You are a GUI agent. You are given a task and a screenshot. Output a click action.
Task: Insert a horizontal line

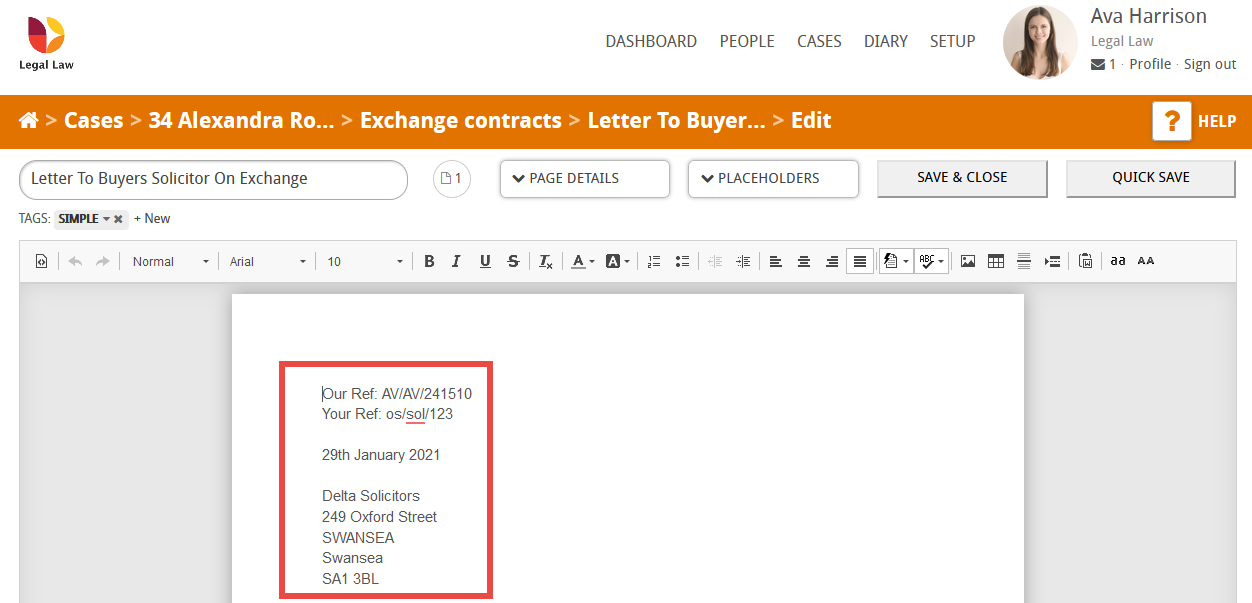point(1024,261)
